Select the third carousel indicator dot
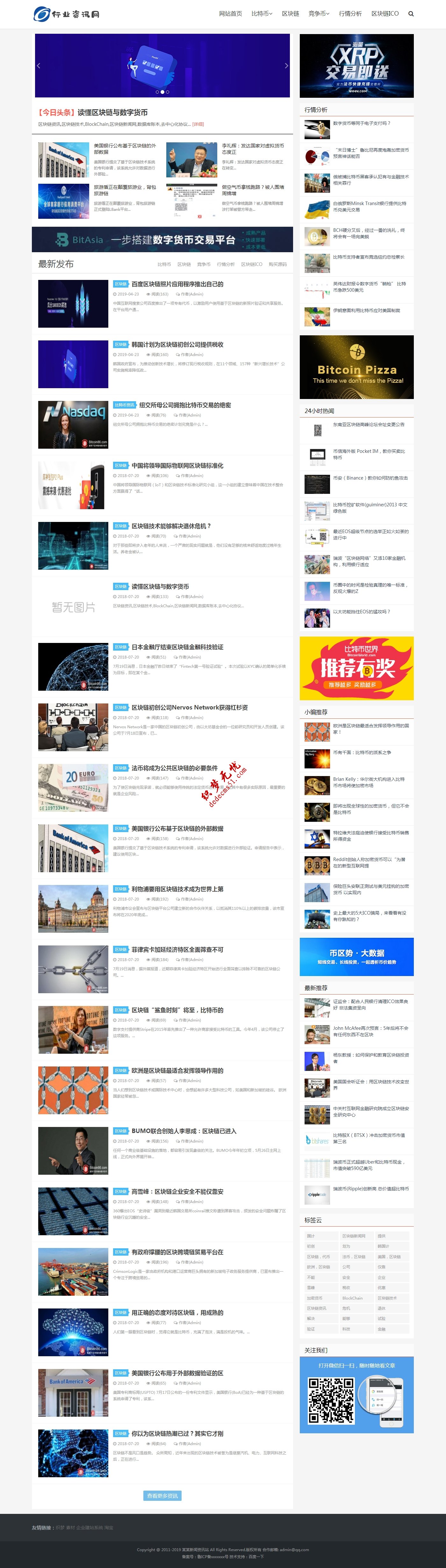 coord(168,92)
